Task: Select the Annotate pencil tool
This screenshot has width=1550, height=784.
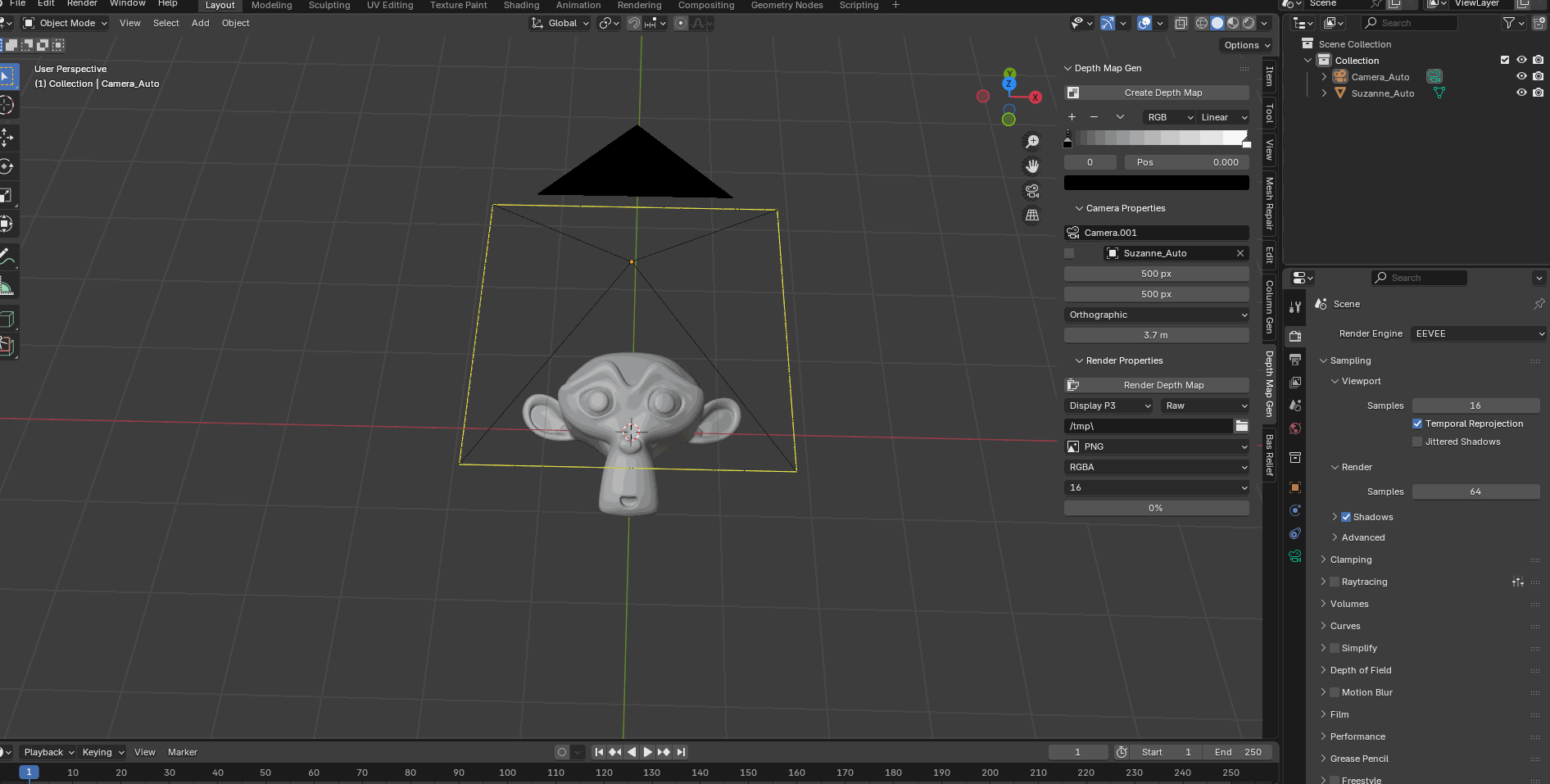Action: click(x=7, y=256)
